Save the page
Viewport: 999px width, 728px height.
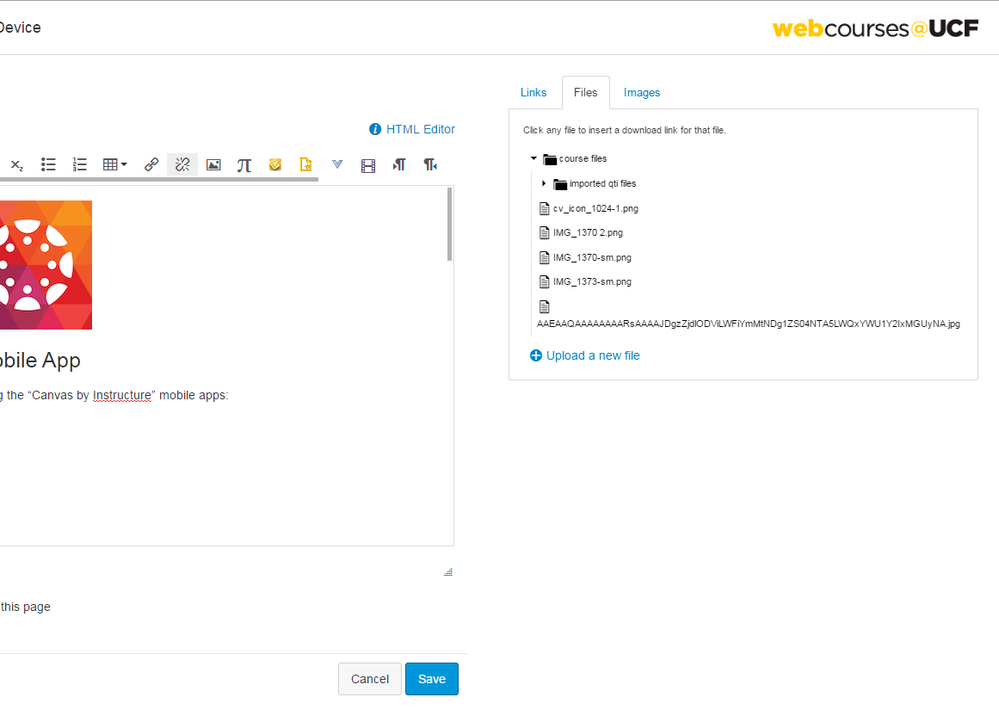tap(431, 679)
